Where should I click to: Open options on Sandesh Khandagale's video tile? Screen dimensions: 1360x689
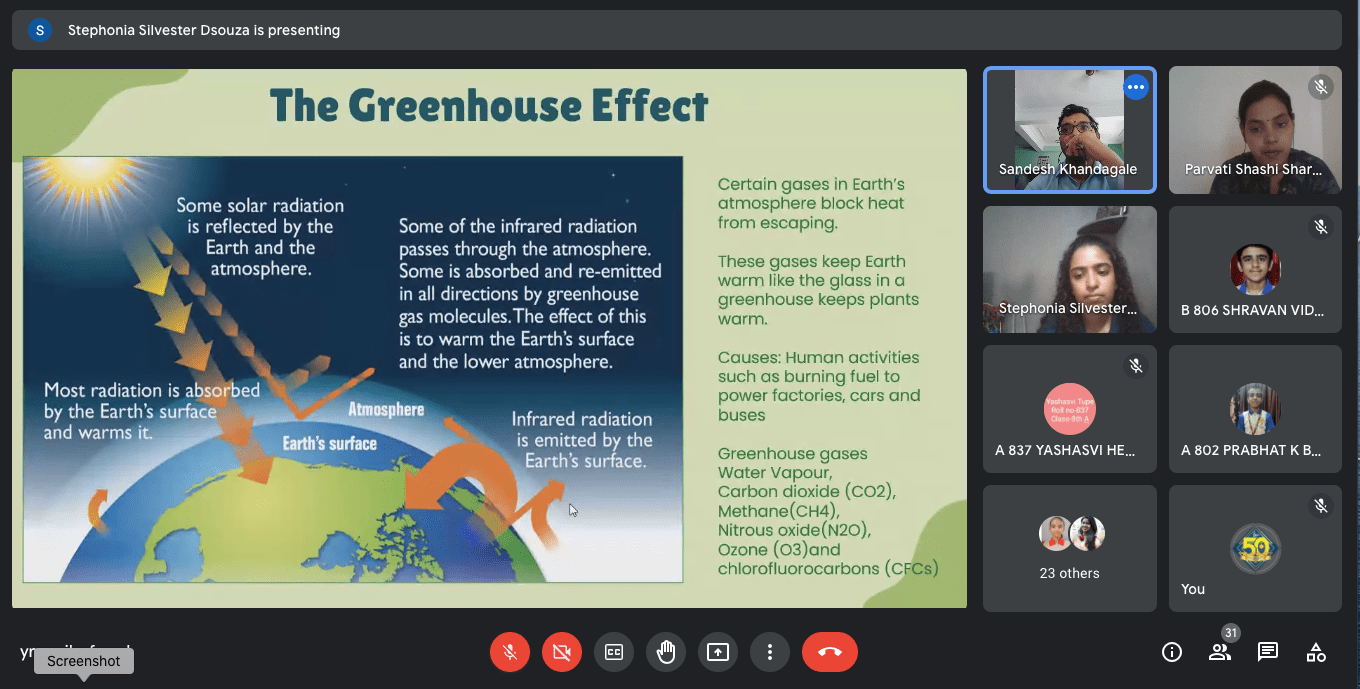pos(1136,87)
